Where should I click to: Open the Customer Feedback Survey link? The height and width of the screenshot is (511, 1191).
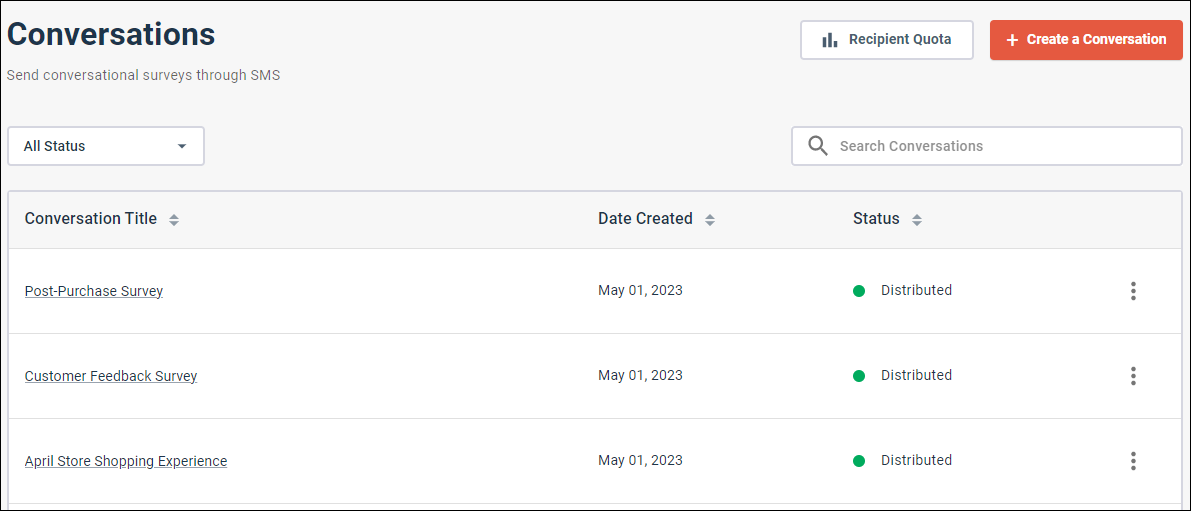111,376
